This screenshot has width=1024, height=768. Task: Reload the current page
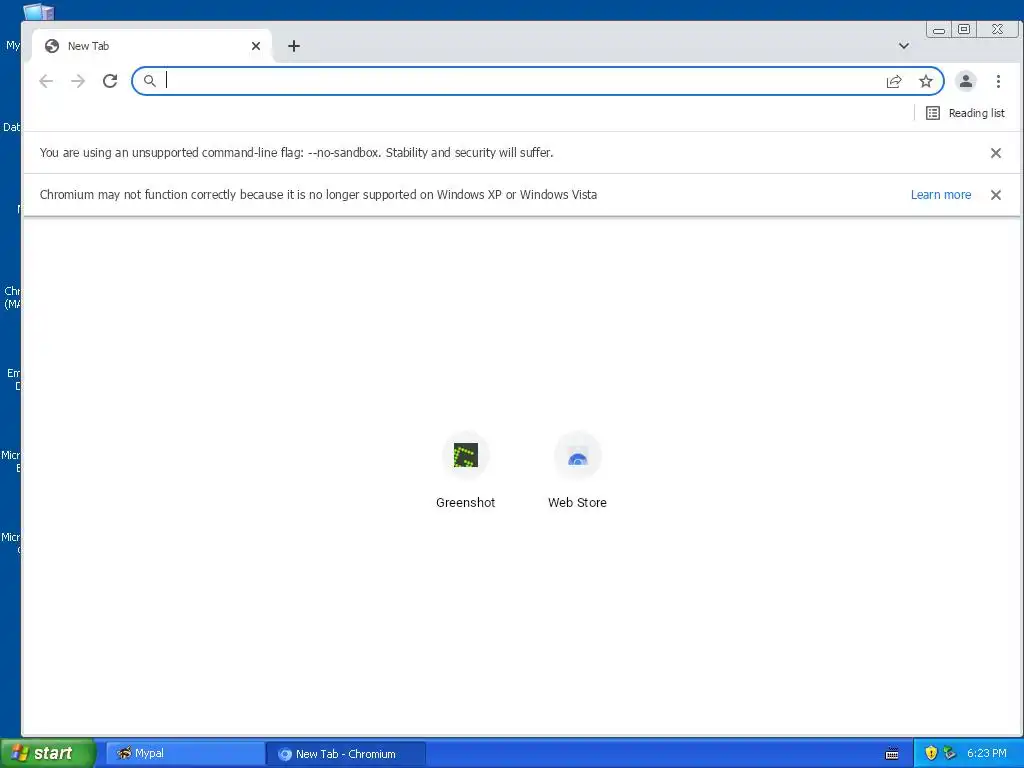click(110, 81)
